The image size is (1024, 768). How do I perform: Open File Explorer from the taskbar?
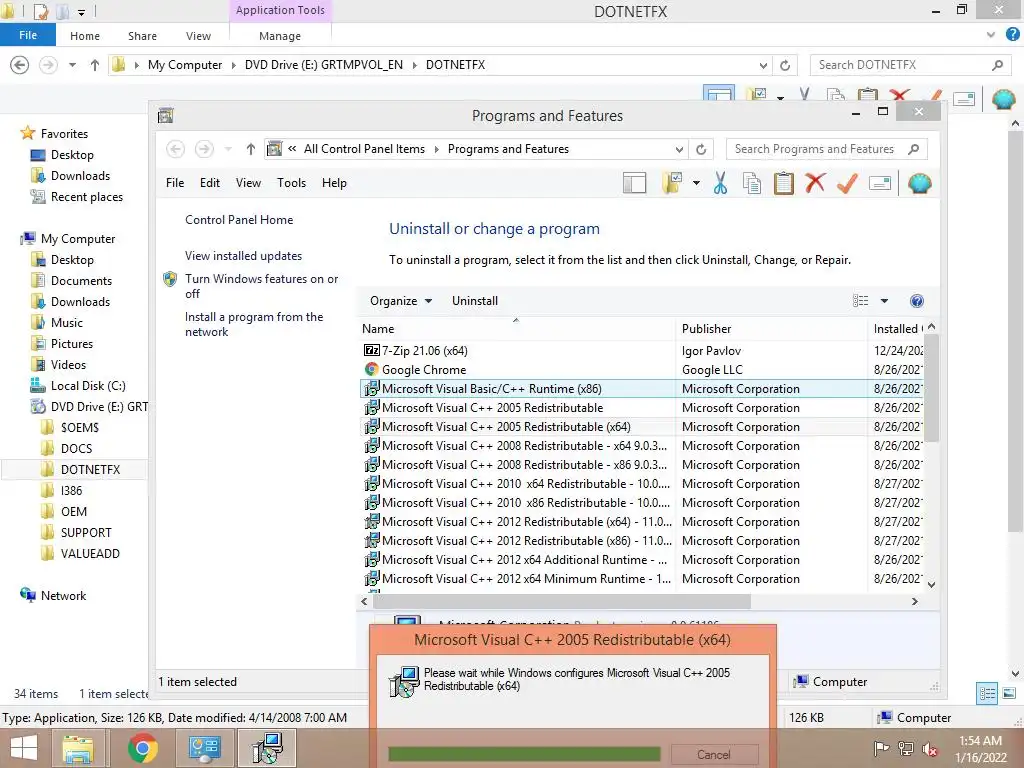[x=78, y=748]
